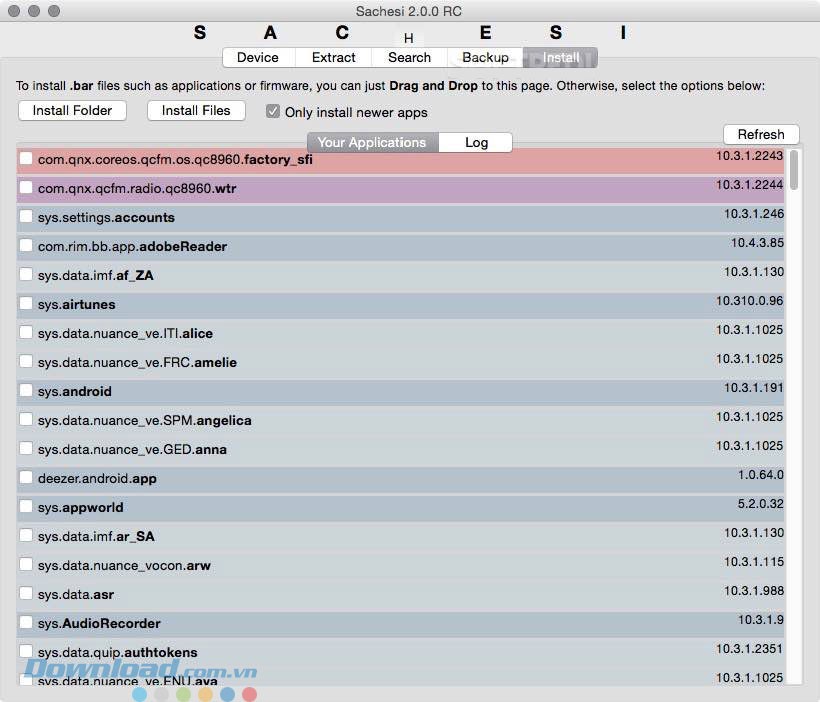Tick the qc8960.wtr radio package checkbox
The width and height of the screenshot is (820, 702).
[x=26, y=188]
